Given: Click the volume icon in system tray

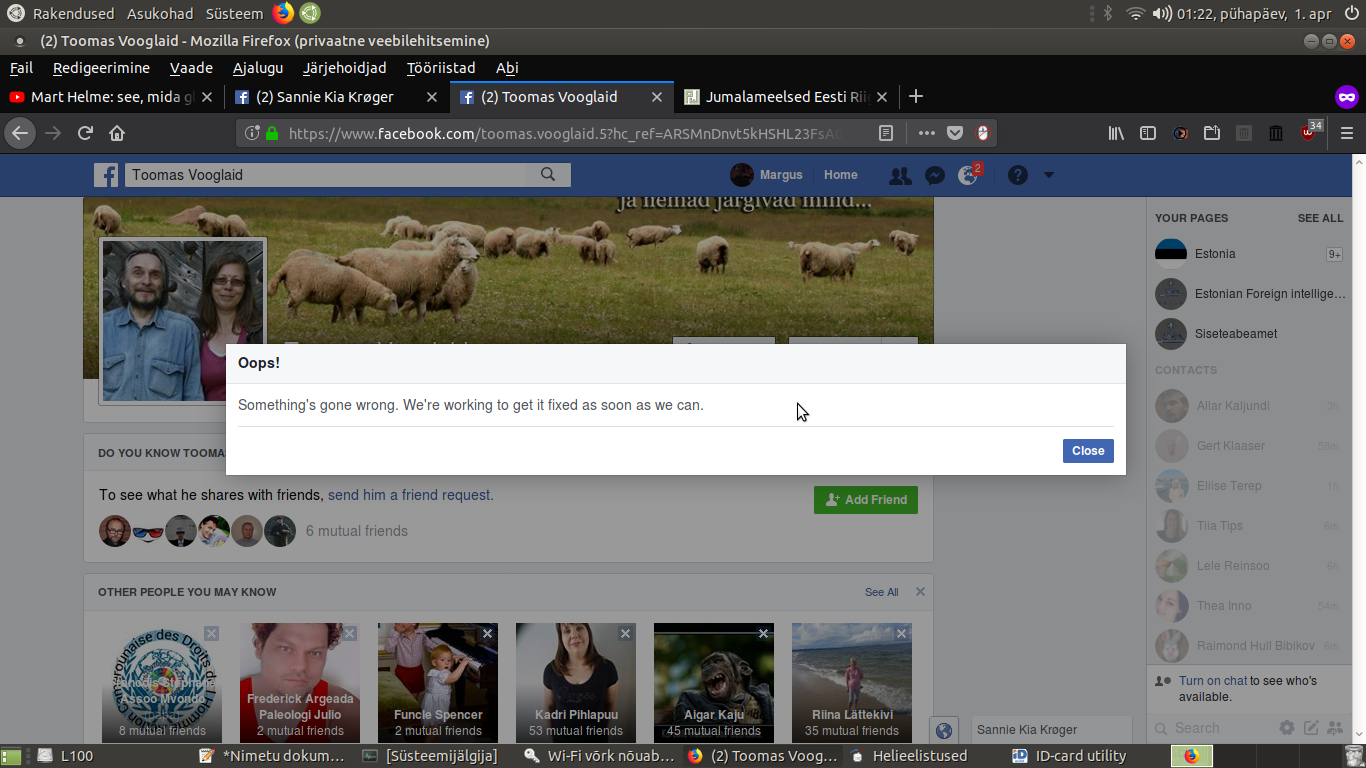Looking at the screenshot, I should pyautogui.click(x=1162, y=14).
